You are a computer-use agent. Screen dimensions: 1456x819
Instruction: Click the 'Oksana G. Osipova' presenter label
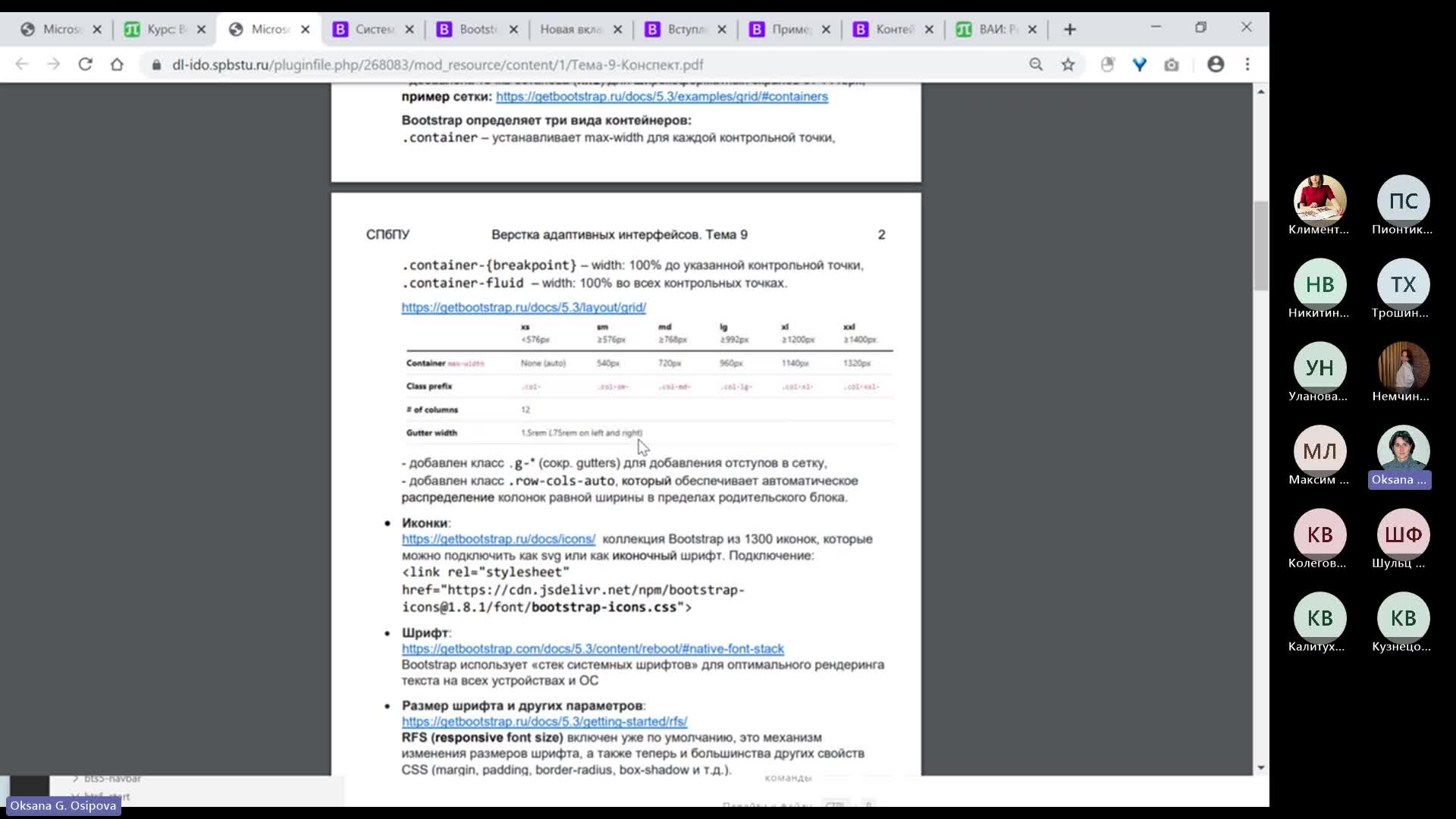coord(63,805)
